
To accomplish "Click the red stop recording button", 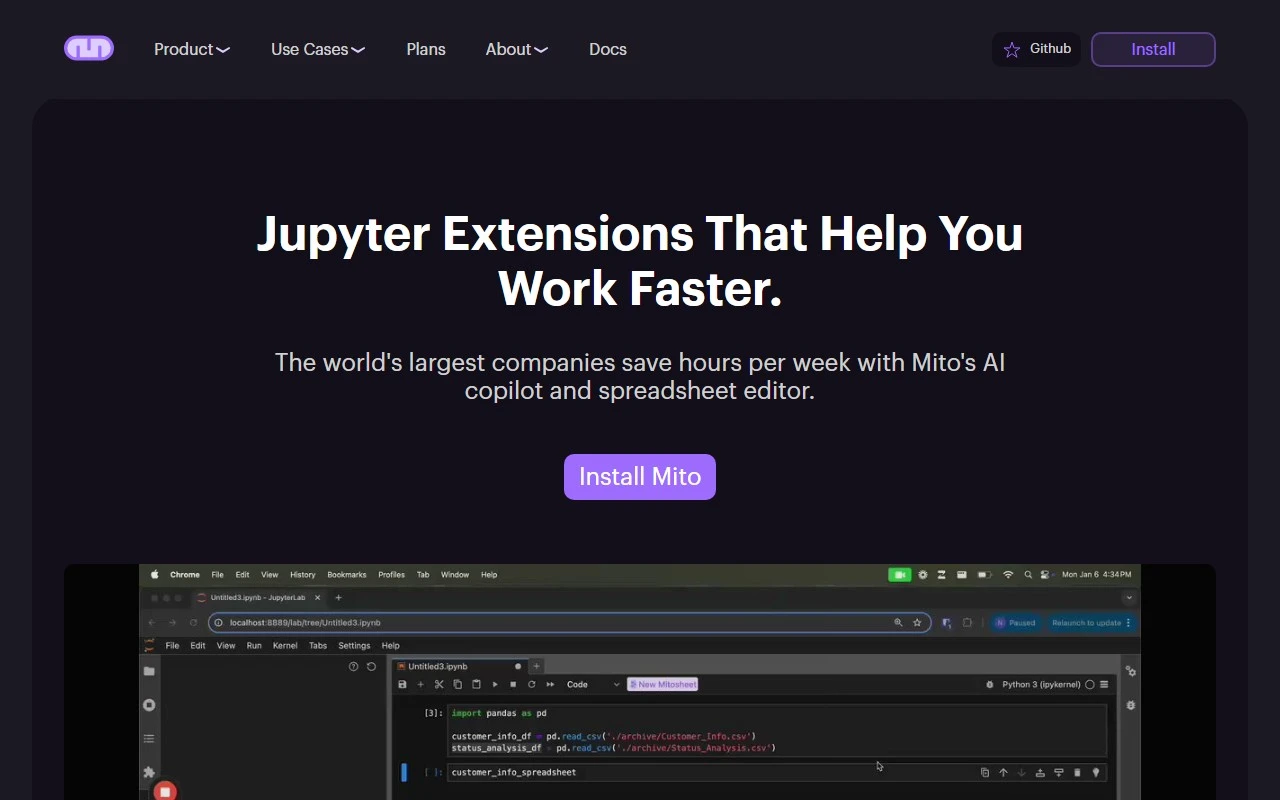I will (165, 791).
